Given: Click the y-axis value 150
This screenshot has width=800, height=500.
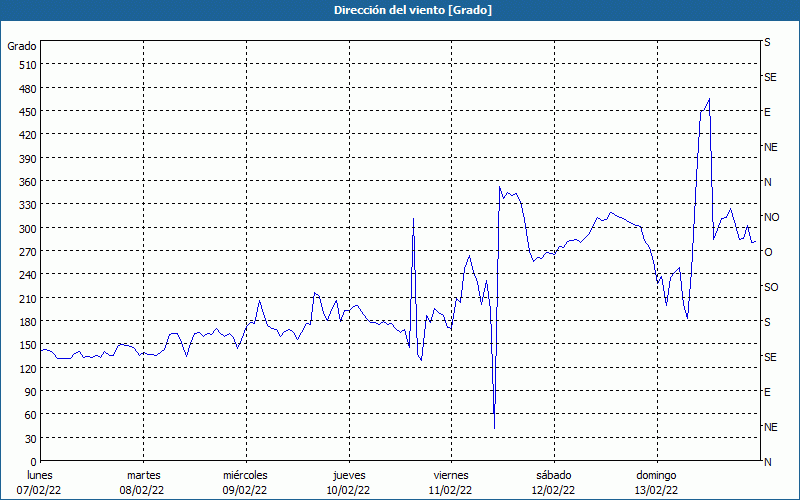Looking at the screenshot, I should point(28,345).
